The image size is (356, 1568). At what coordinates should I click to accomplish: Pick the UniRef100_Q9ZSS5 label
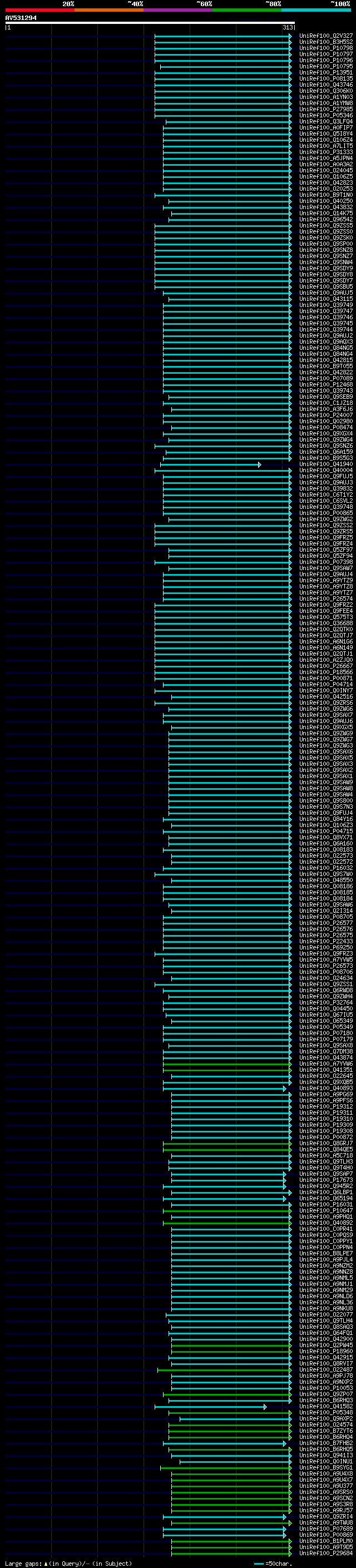(x=326, y=226)
